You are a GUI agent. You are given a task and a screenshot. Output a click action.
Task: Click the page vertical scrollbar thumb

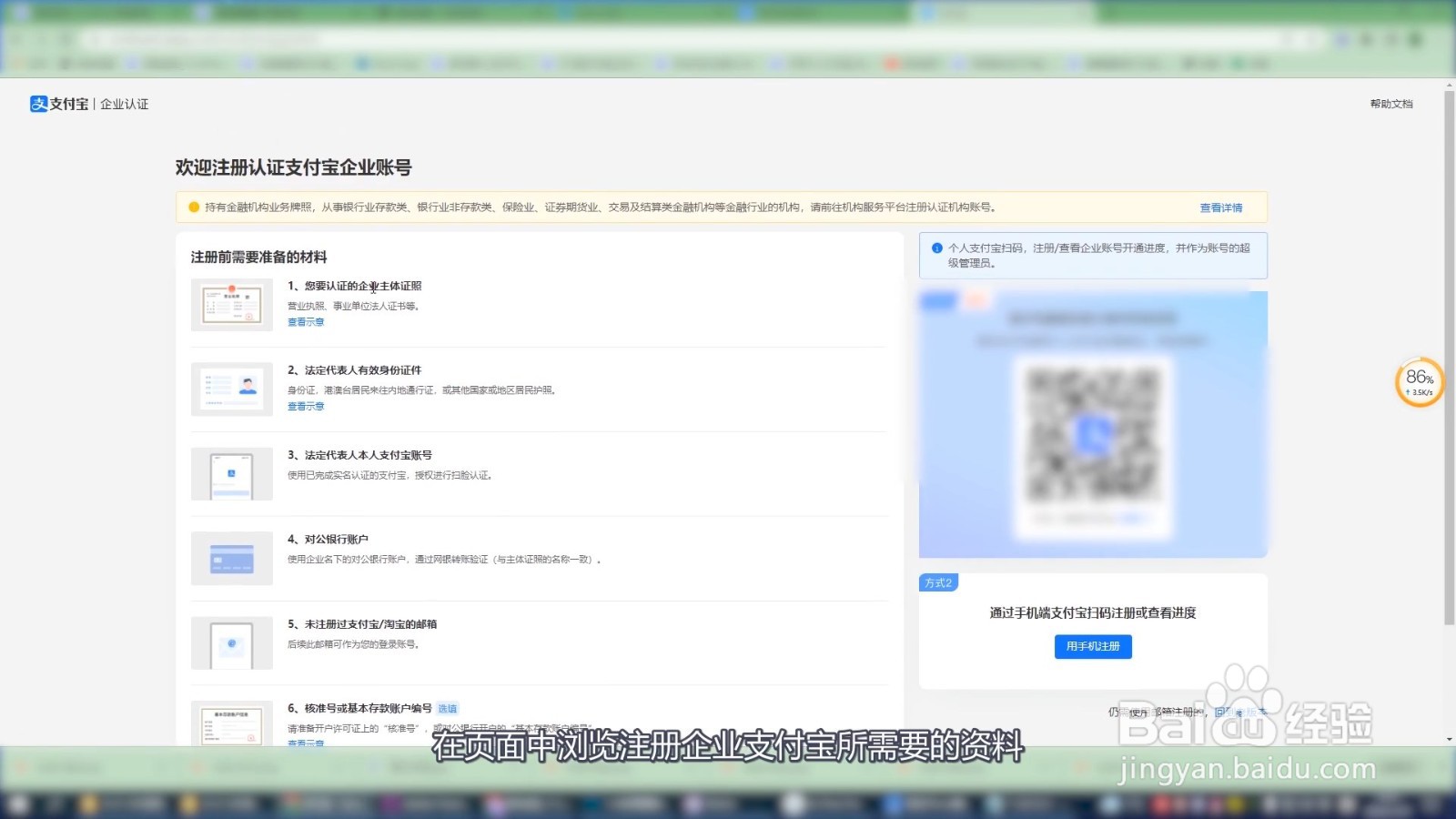[1449, 358]
